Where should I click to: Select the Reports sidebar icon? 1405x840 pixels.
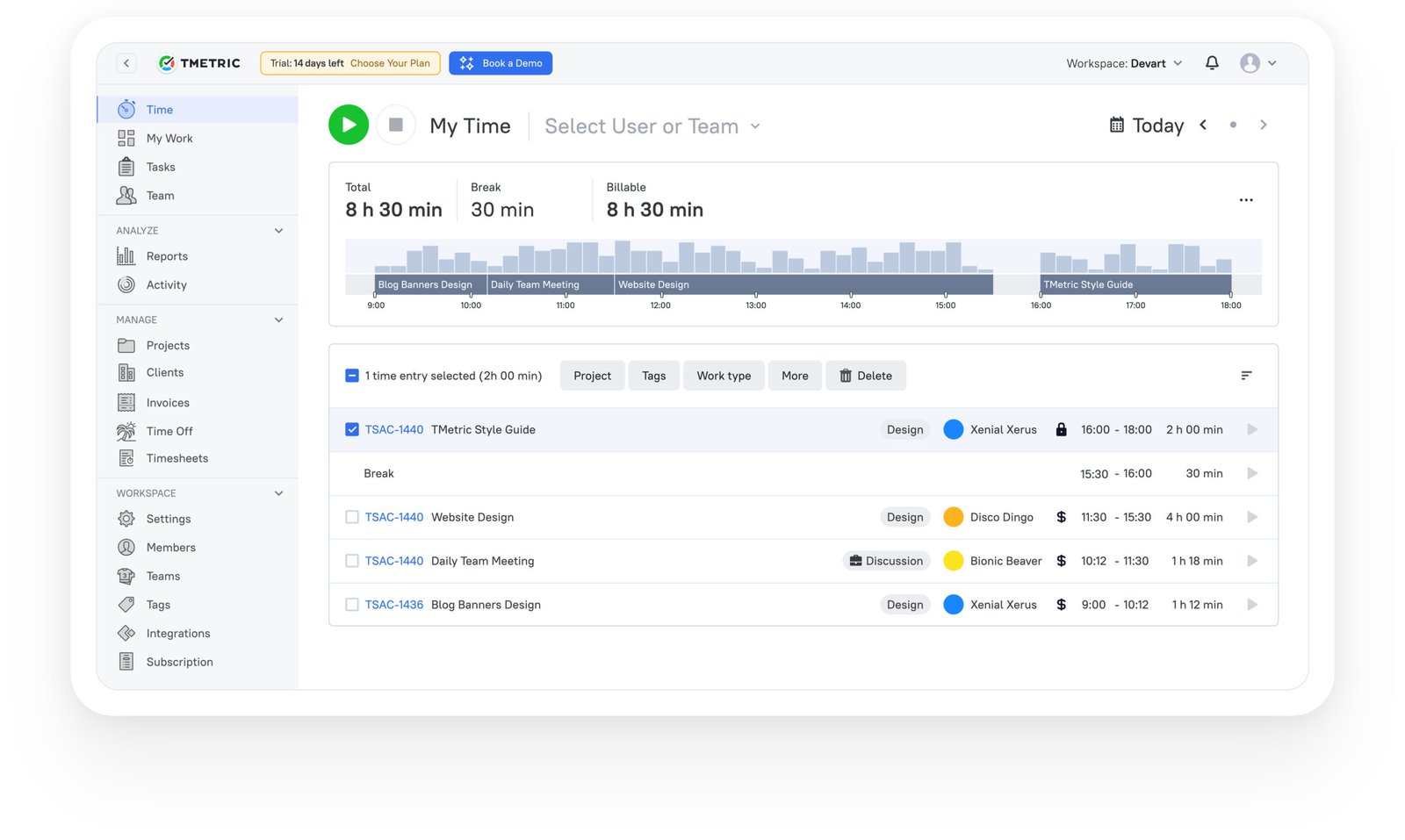pos(126,255)
